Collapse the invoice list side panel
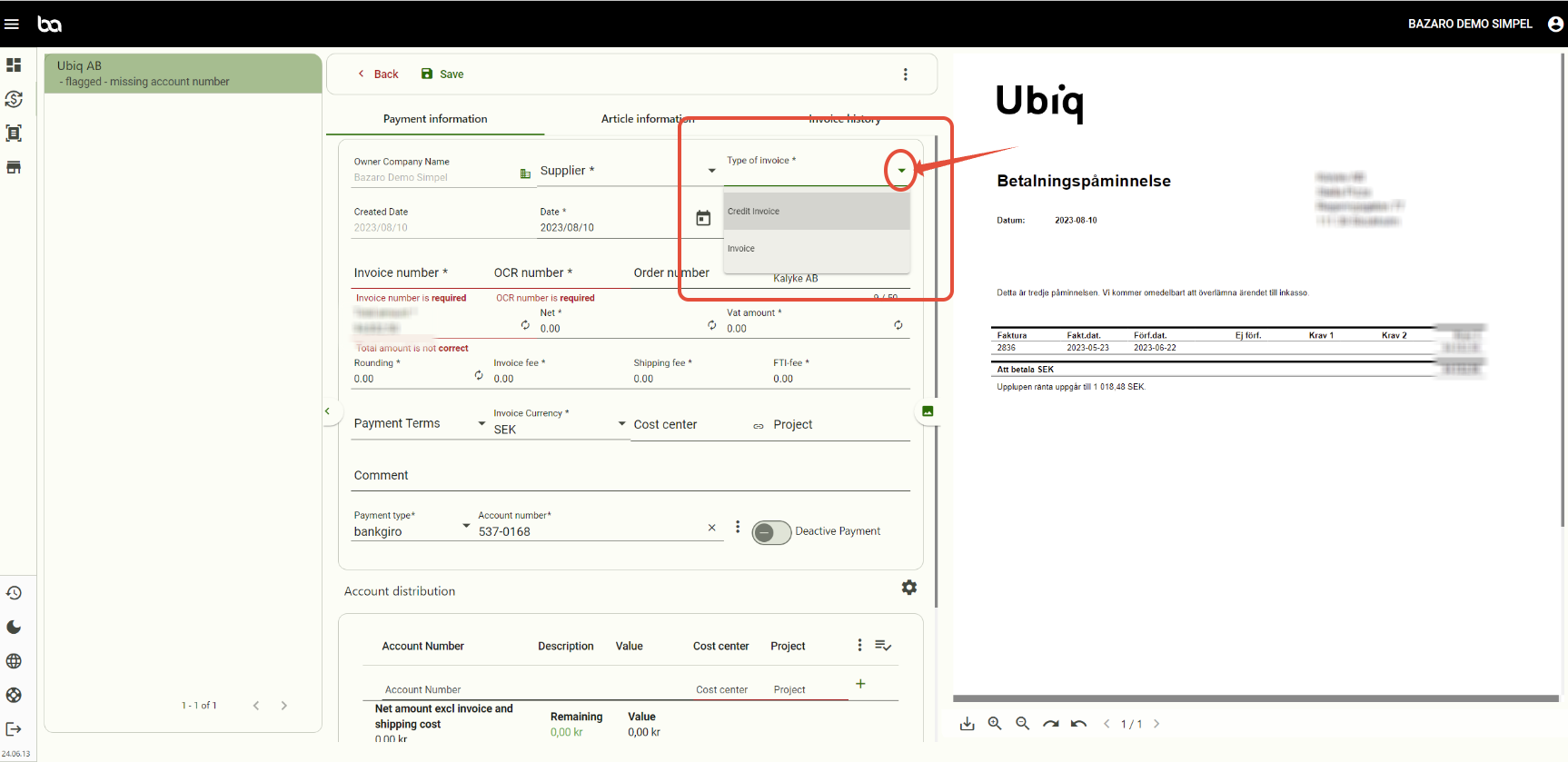Screen dimensions: 1568x762 (327, 411)
